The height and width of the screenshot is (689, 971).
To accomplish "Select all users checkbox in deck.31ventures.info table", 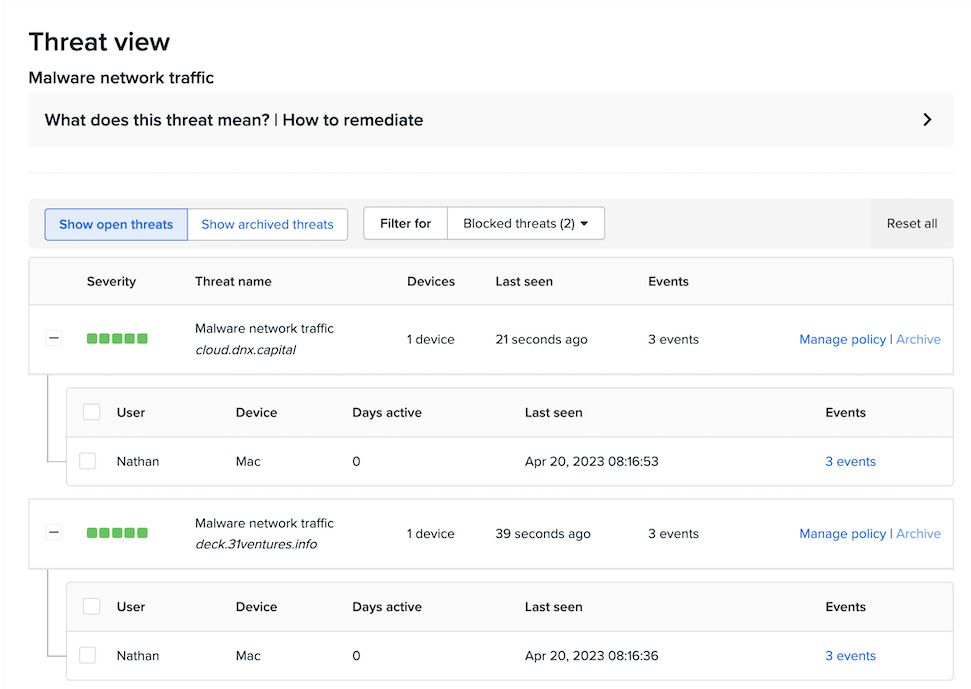I will [92, 606].
